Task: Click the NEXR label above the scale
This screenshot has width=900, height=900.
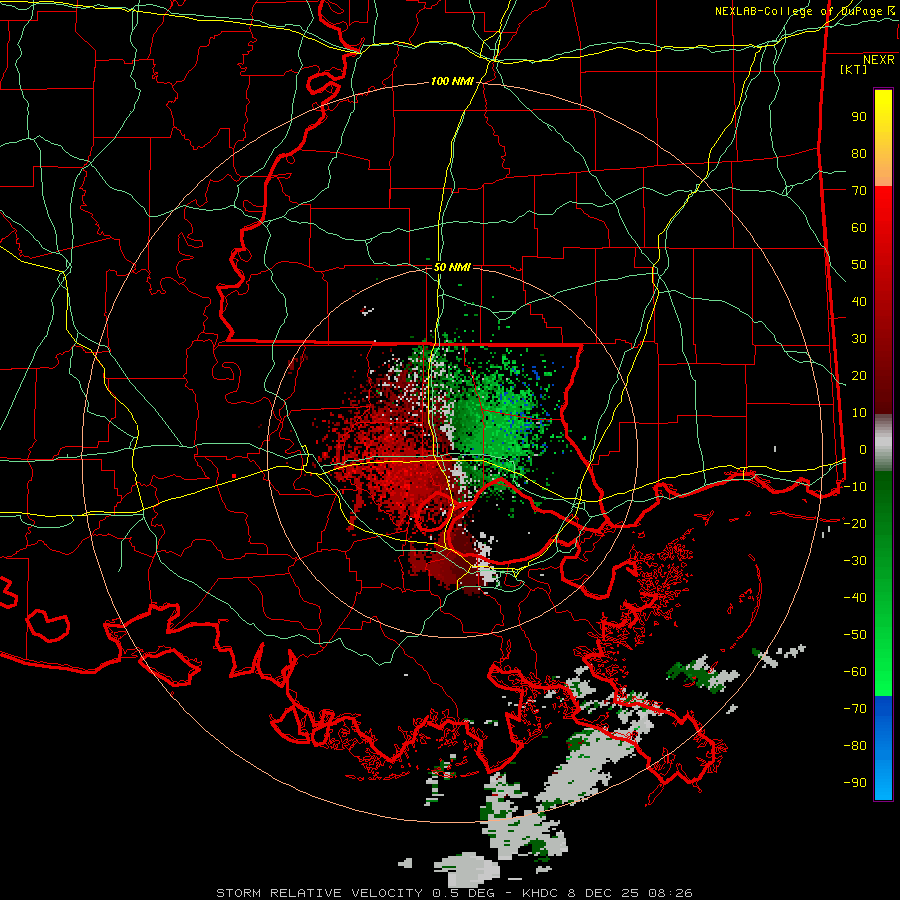Action: point(879,60)
